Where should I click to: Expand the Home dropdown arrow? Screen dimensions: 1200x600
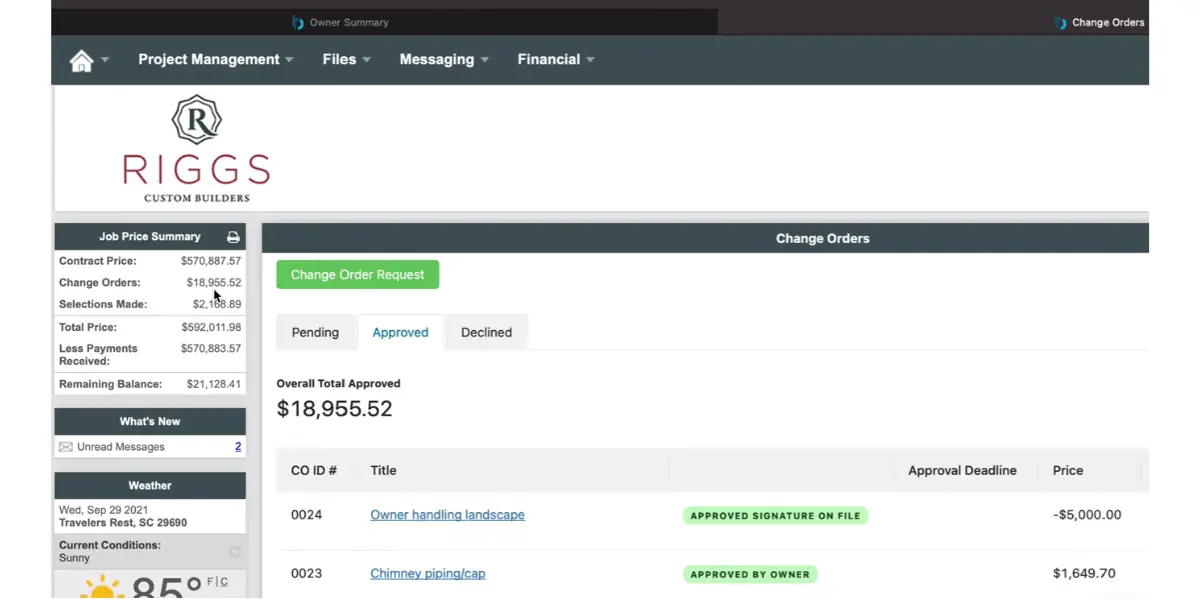point(105,60)
